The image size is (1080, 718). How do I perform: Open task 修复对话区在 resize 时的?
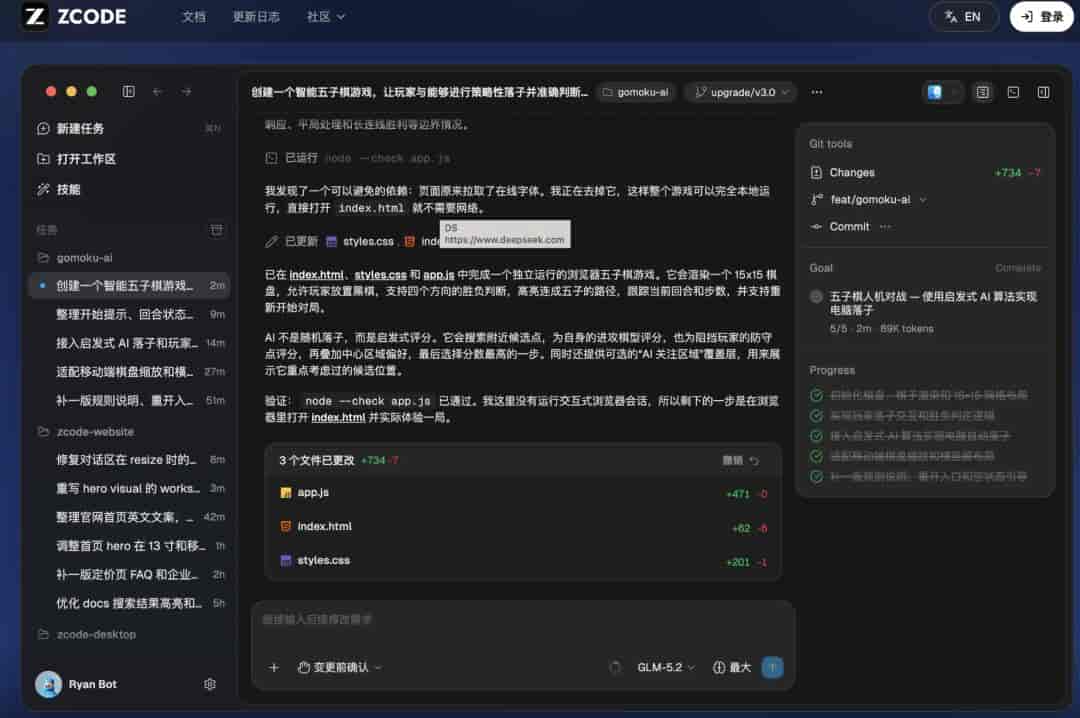pos(130,460)
